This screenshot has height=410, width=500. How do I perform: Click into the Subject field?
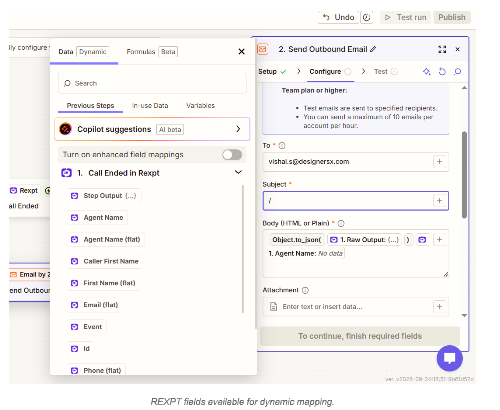click(x=348, y=201)
